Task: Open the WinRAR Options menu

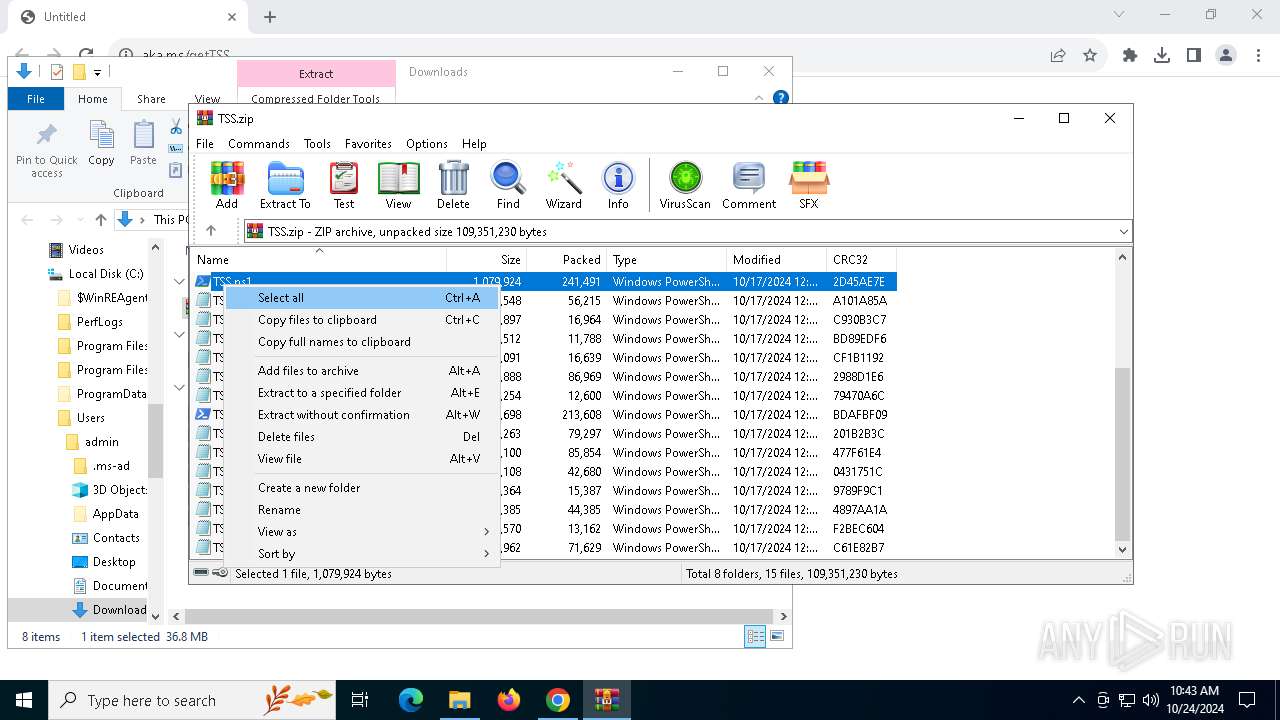Action: pyautogui.click(x=427, y=143)
